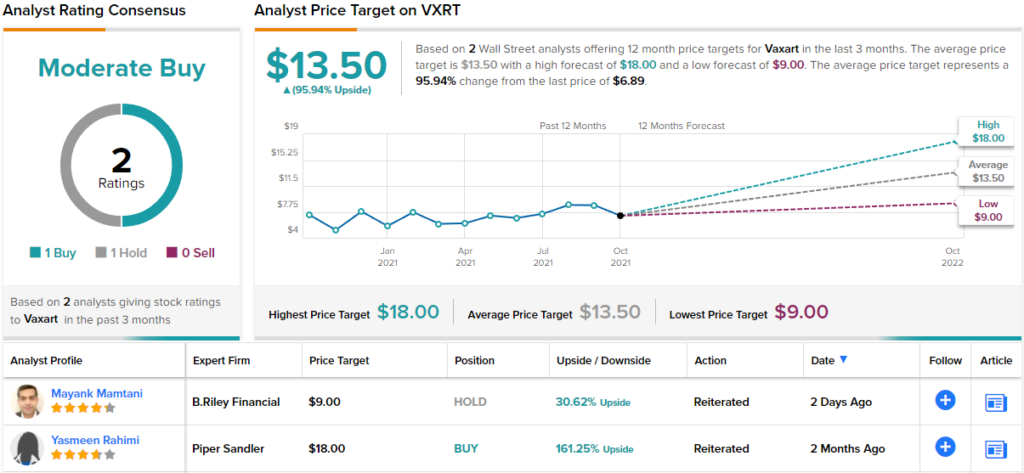Screen dimensions: 1024x473
Task: Follow analyst Mayank Mamtani with plus icon
Action: tap(945, 401)
